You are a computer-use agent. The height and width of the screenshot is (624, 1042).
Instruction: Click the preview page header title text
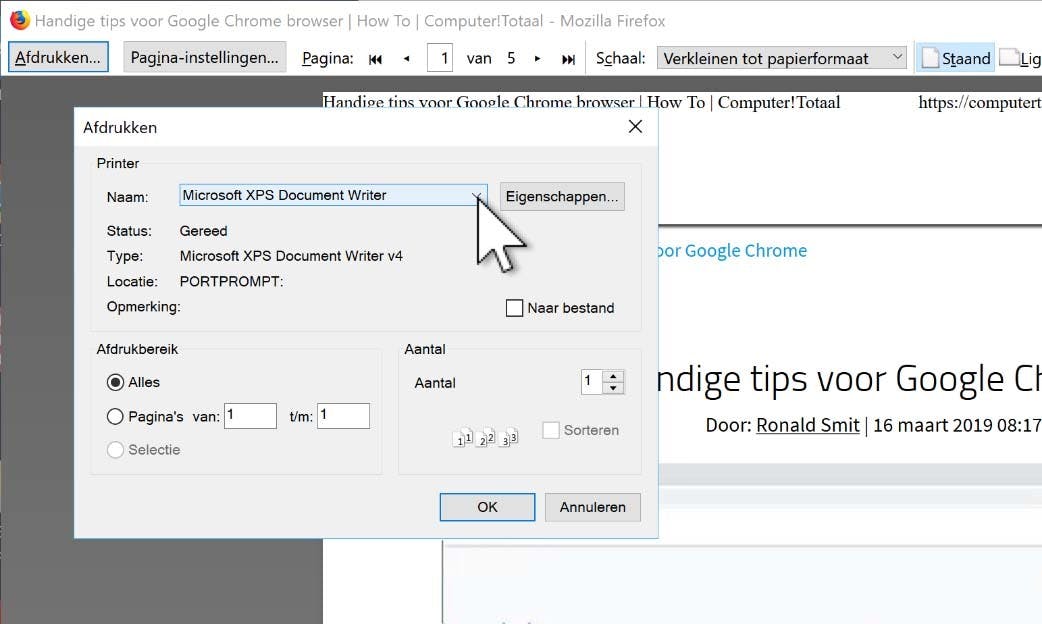pyautogui.click(x=581, y=102)
